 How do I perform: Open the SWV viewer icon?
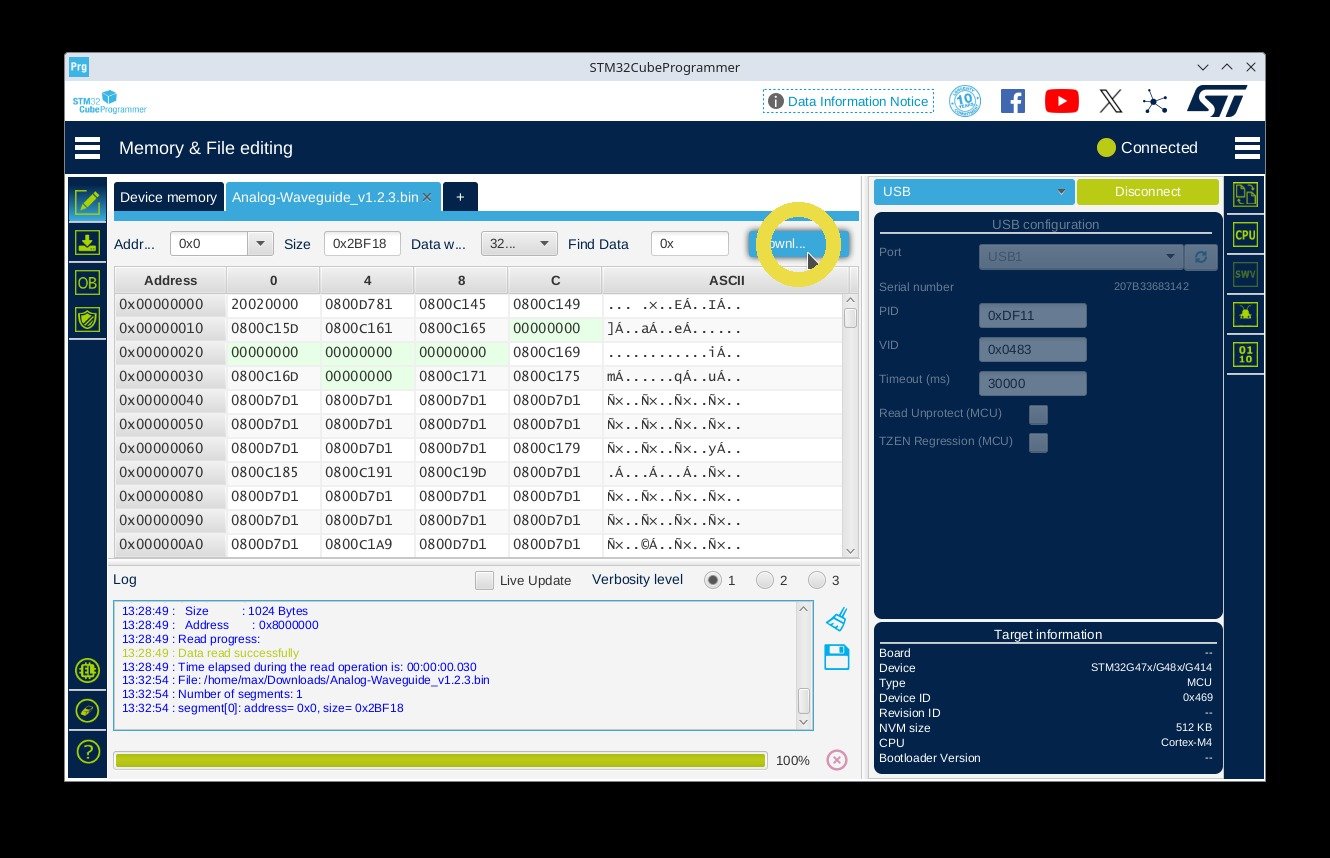click(1245, 274)
